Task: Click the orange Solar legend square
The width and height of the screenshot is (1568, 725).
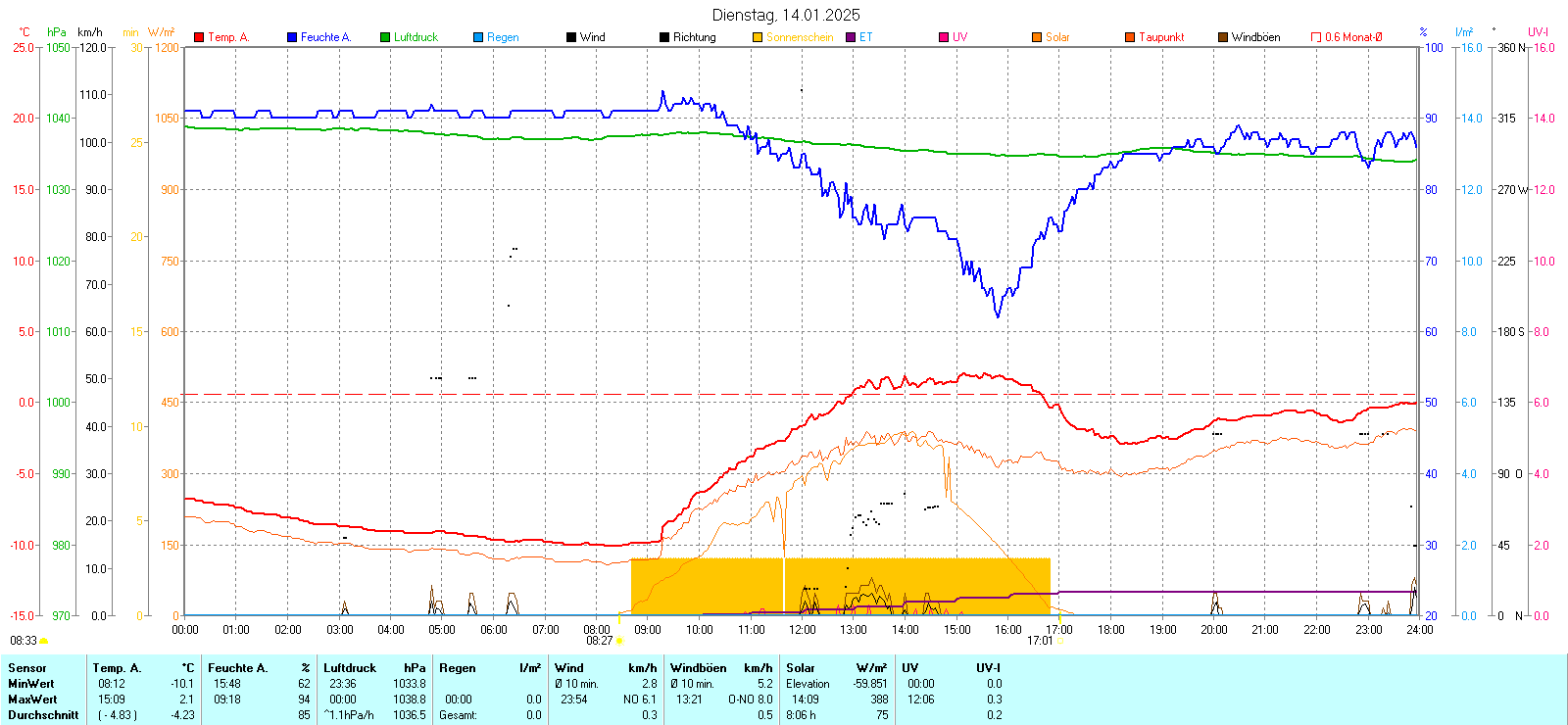Action: point(1037,37)
